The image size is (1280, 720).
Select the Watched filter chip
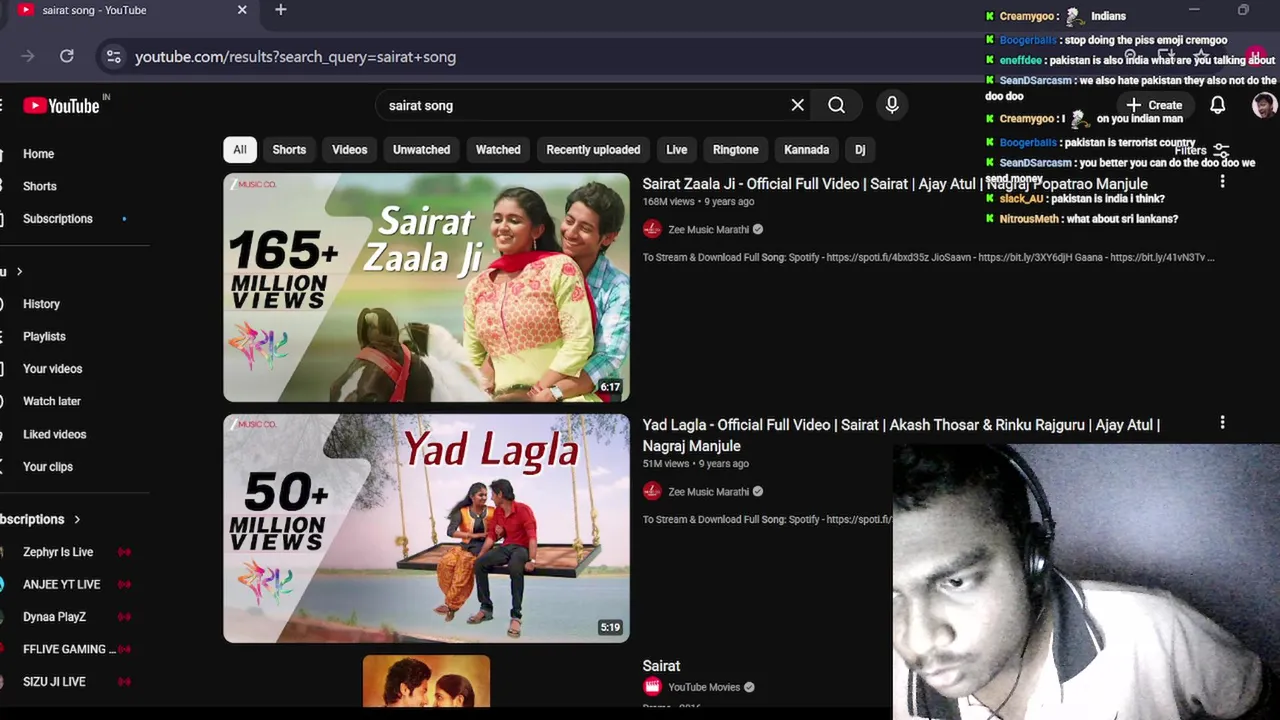tap(498, 150)
